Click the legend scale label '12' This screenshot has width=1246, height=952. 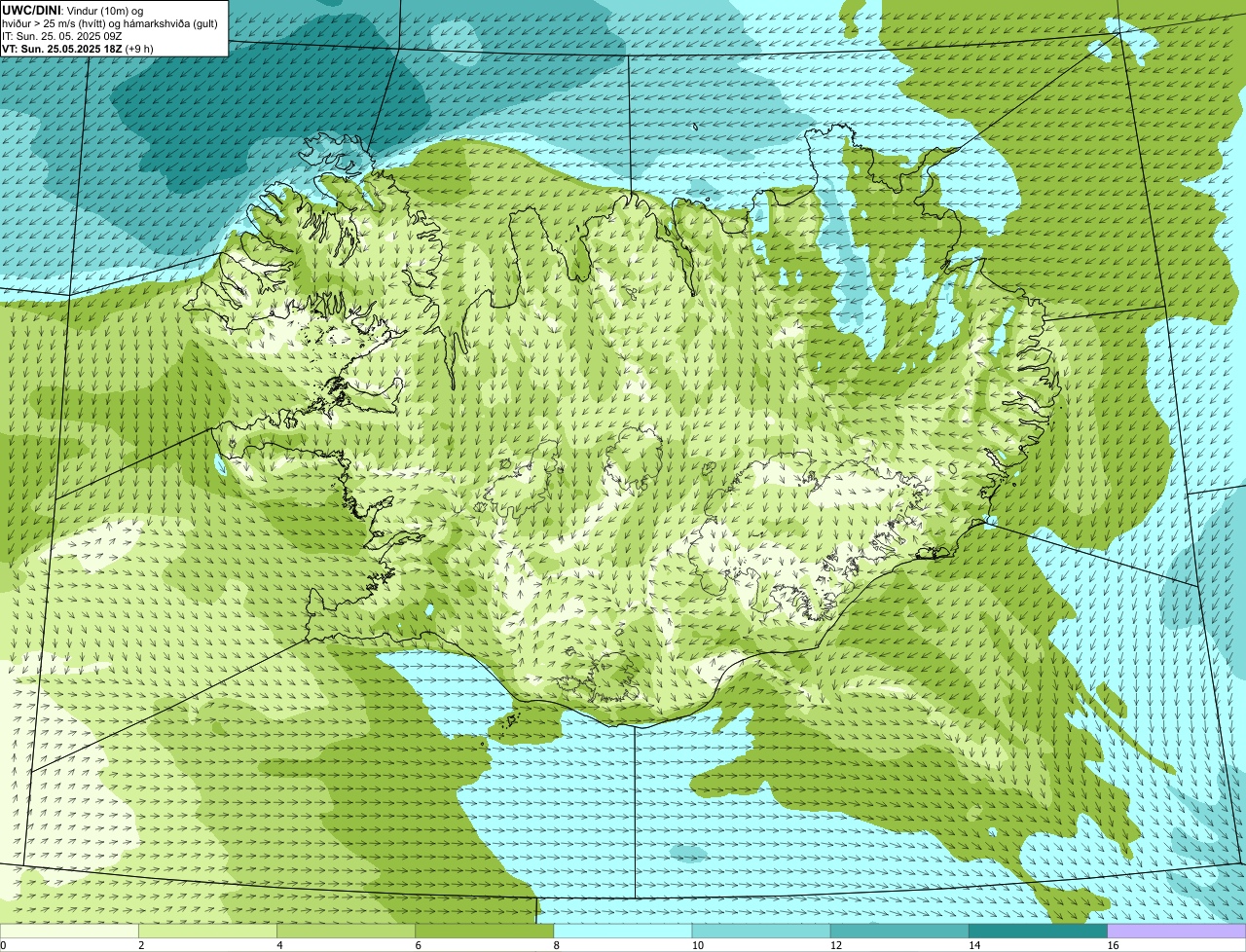click(x=835, y=945)
